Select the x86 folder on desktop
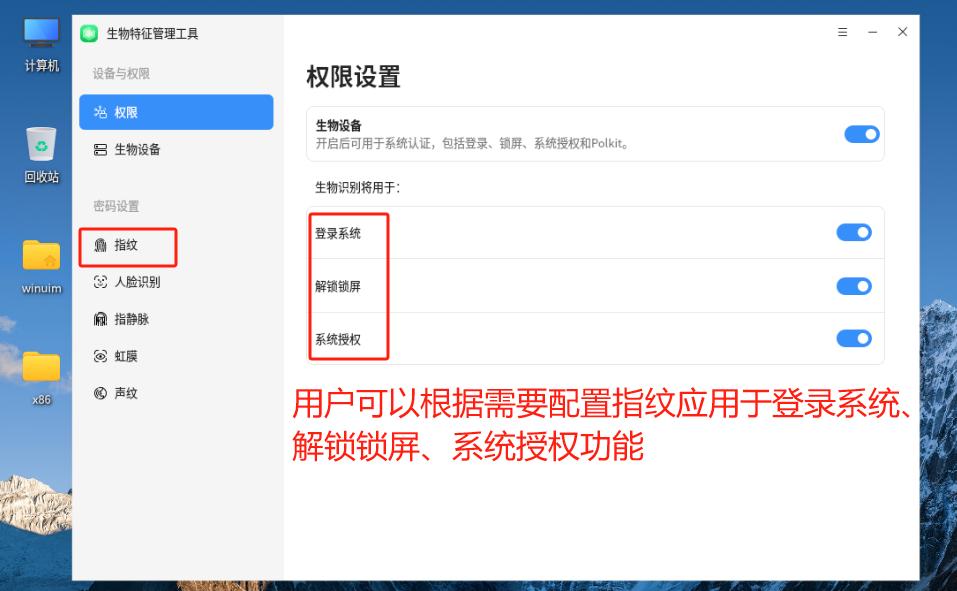The height and width of the screenshot is (591, 957). pos(42,379)
